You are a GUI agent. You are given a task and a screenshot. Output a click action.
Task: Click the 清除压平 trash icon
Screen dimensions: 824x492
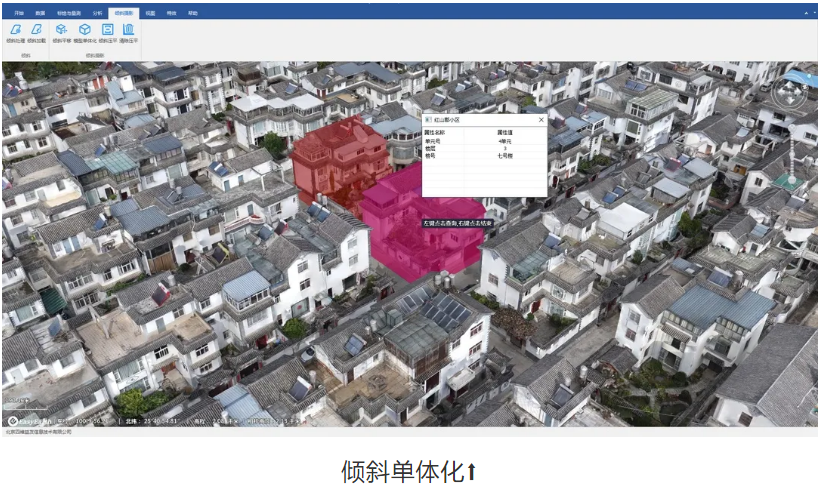point(129,30)
